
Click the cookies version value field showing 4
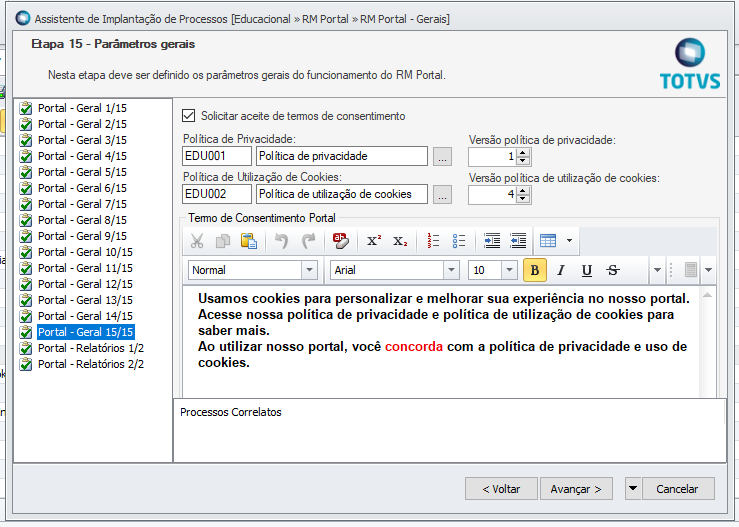(x=493, y=194)
